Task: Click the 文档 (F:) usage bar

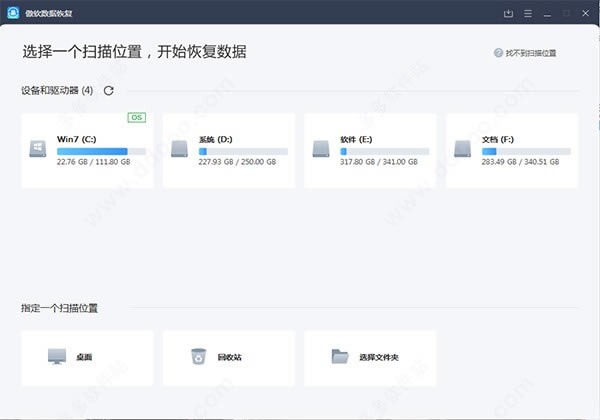Action: (526, 151)
